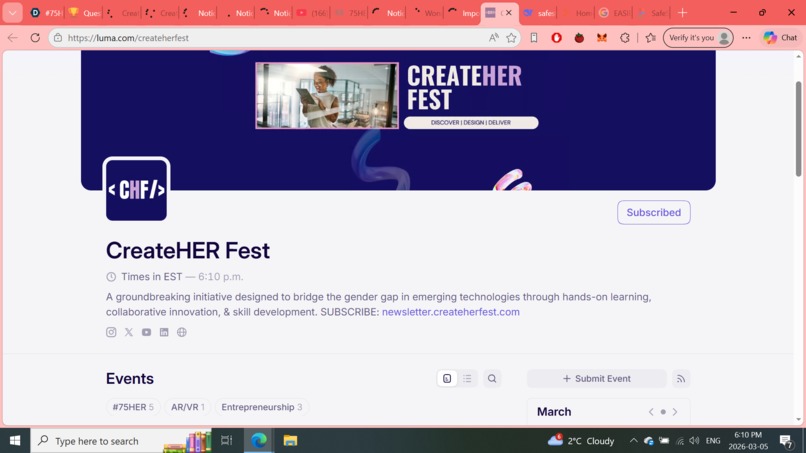Click Microsoft Edge taskbar icon
Image resolution: width=806 pixels, height=453 pixels.
pyautogui.click(x=259, y=441)
